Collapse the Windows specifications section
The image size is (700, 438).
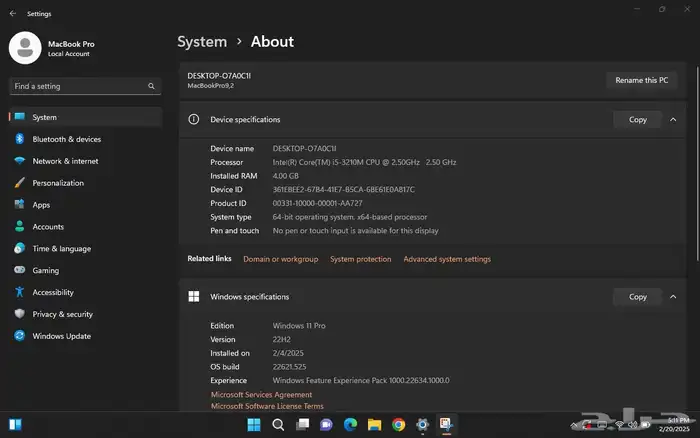[x=672, y=297]
